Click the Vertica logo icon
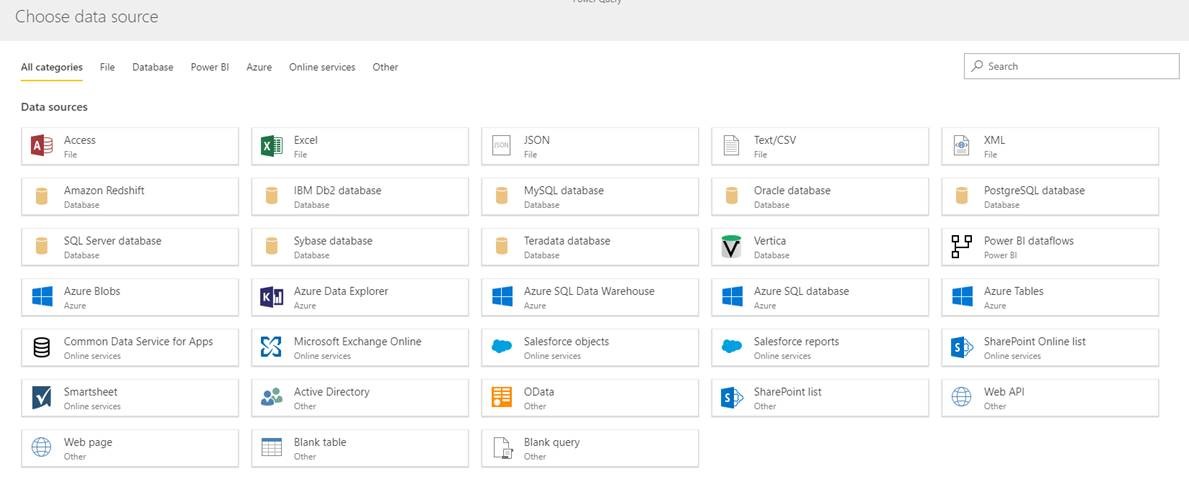This screenshot has height=502, width=1189. (x=731, y=246)
